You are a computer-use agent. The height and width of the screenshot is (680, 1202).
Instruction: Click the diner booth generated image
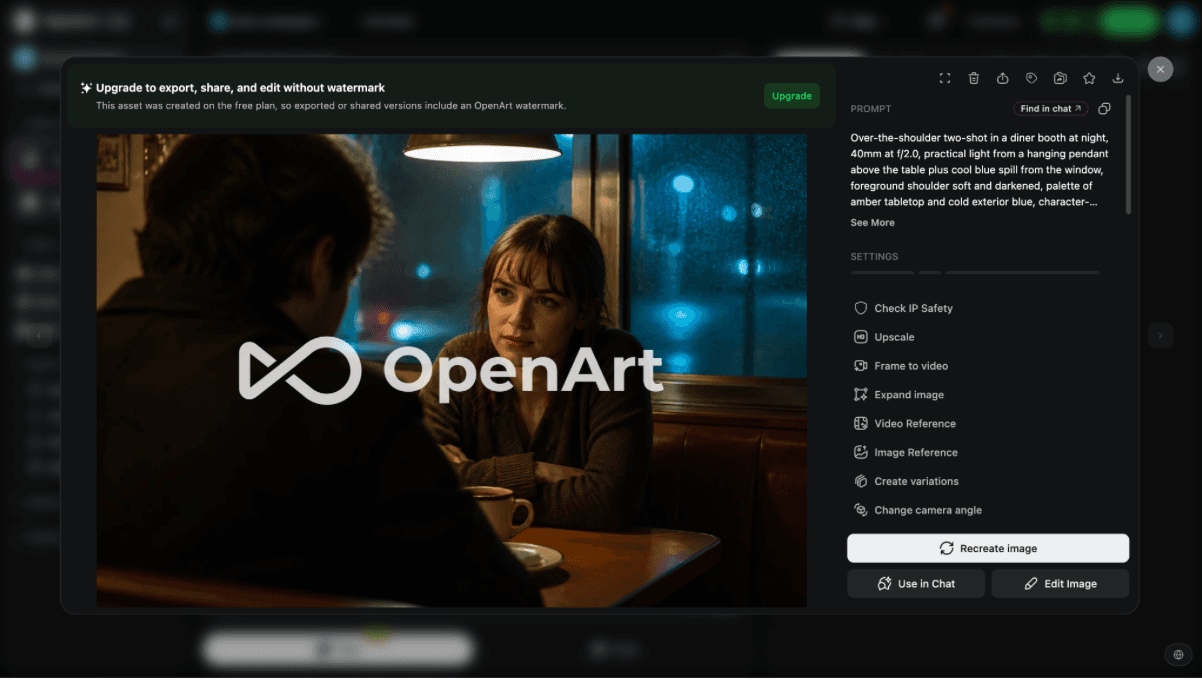pos(451,370)
